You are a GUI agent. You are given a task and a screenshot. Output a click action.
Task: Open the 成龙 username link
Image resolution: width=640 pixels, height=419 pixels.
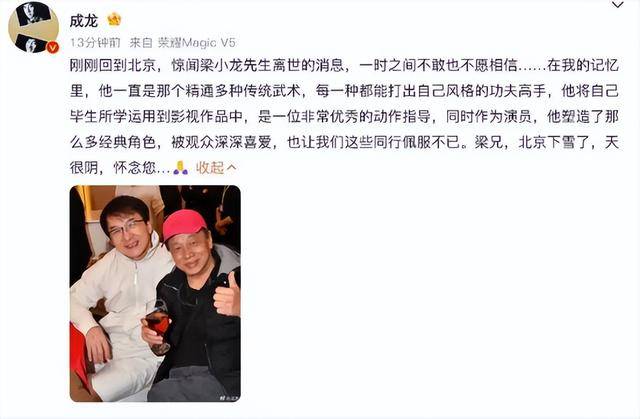click(x=84, y=20)
